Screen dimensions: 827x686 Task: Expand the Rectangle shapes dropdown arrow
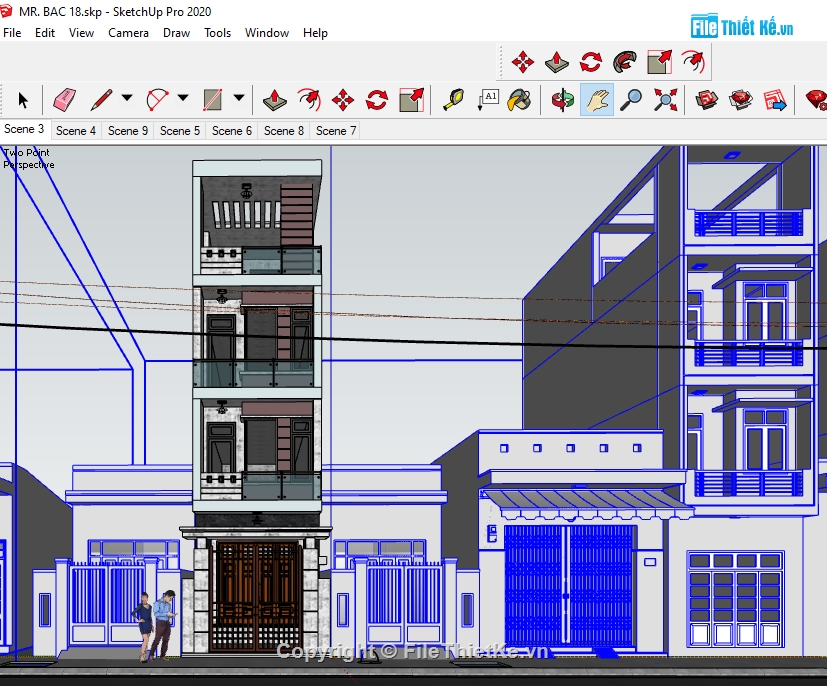tap(238, 98)
